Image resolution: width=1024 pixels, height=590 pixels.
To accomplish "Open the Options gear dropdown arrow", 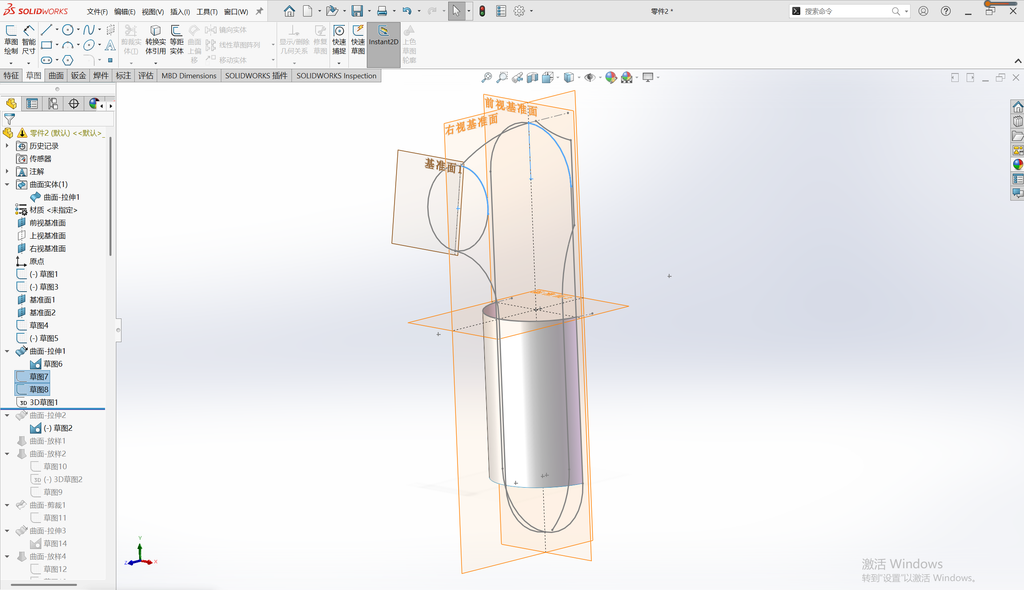I will [531, 11].
